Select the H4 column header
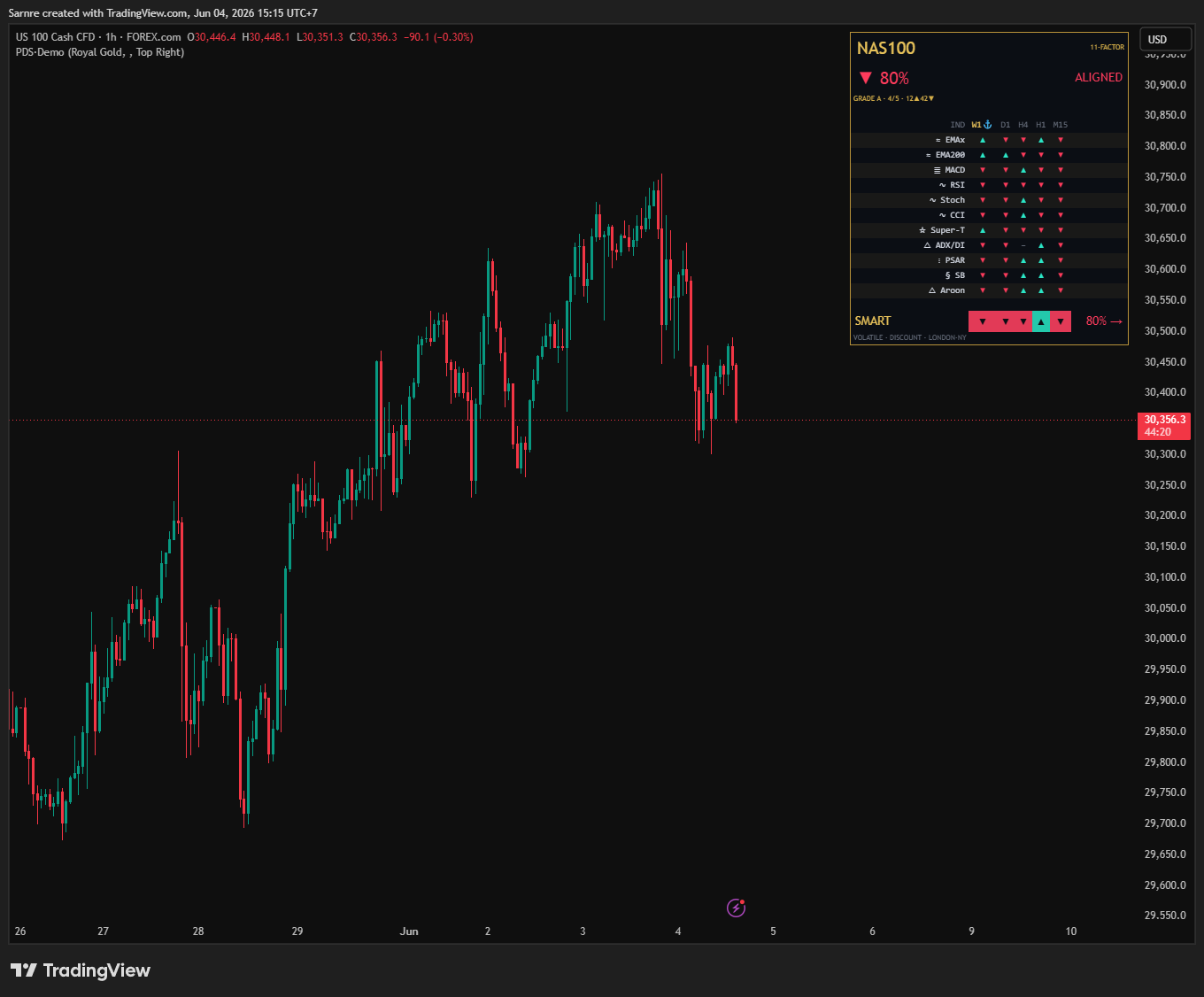 click(1023, 125)
